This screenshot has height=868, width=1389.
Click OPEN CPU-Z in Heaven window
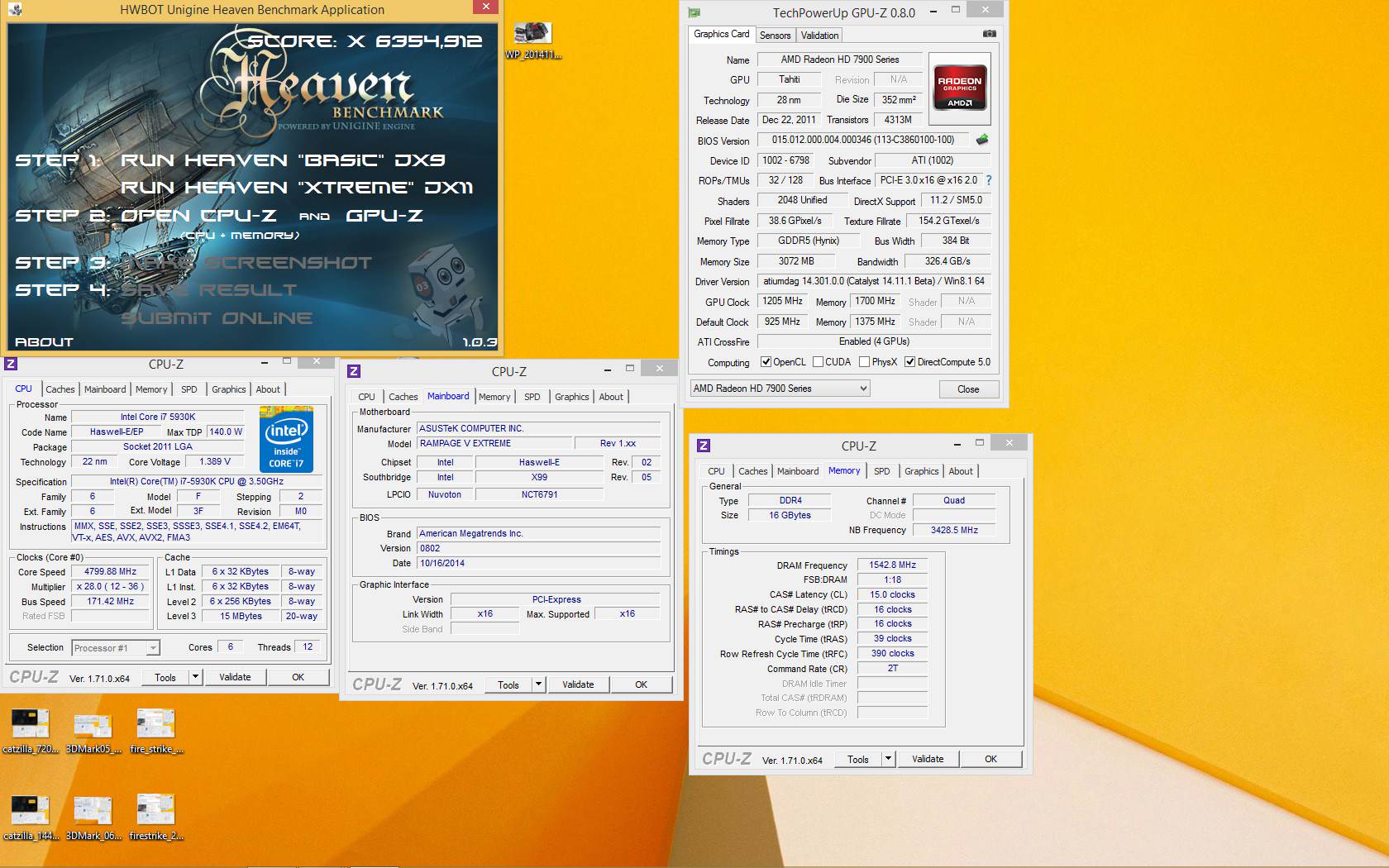coord(198,216)
